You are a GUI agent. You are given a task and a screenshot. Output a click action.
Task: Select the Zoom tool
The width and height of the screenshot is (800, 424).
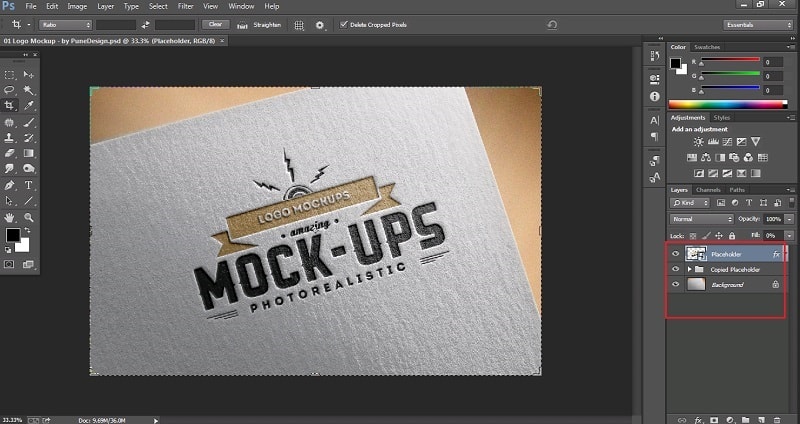click(28, 217)
